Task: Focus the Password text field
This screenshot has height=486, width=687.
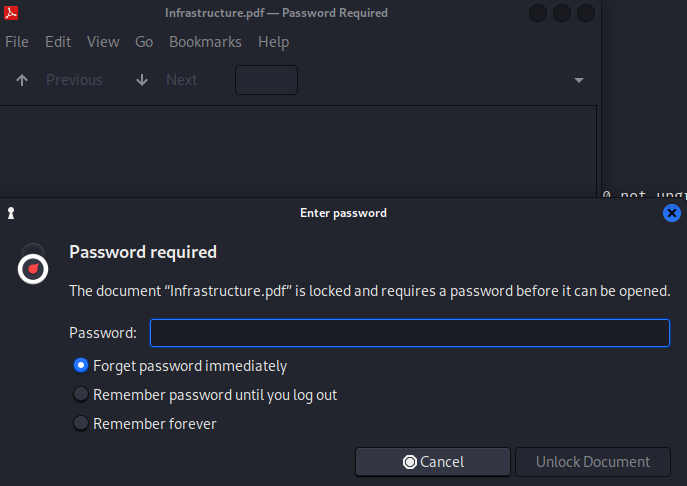Action: [410, 333]
